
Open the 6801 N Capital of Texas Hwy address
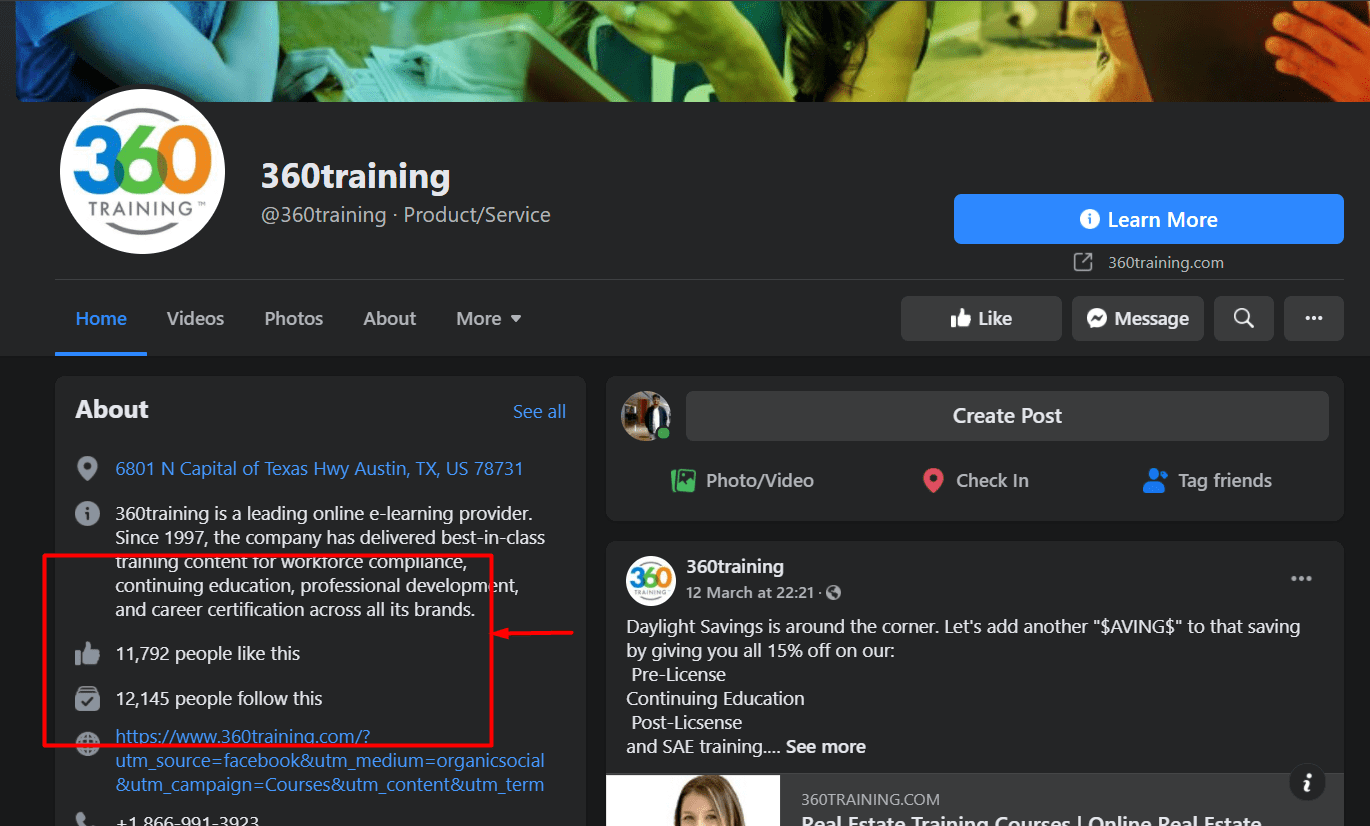tap(319, 468)
